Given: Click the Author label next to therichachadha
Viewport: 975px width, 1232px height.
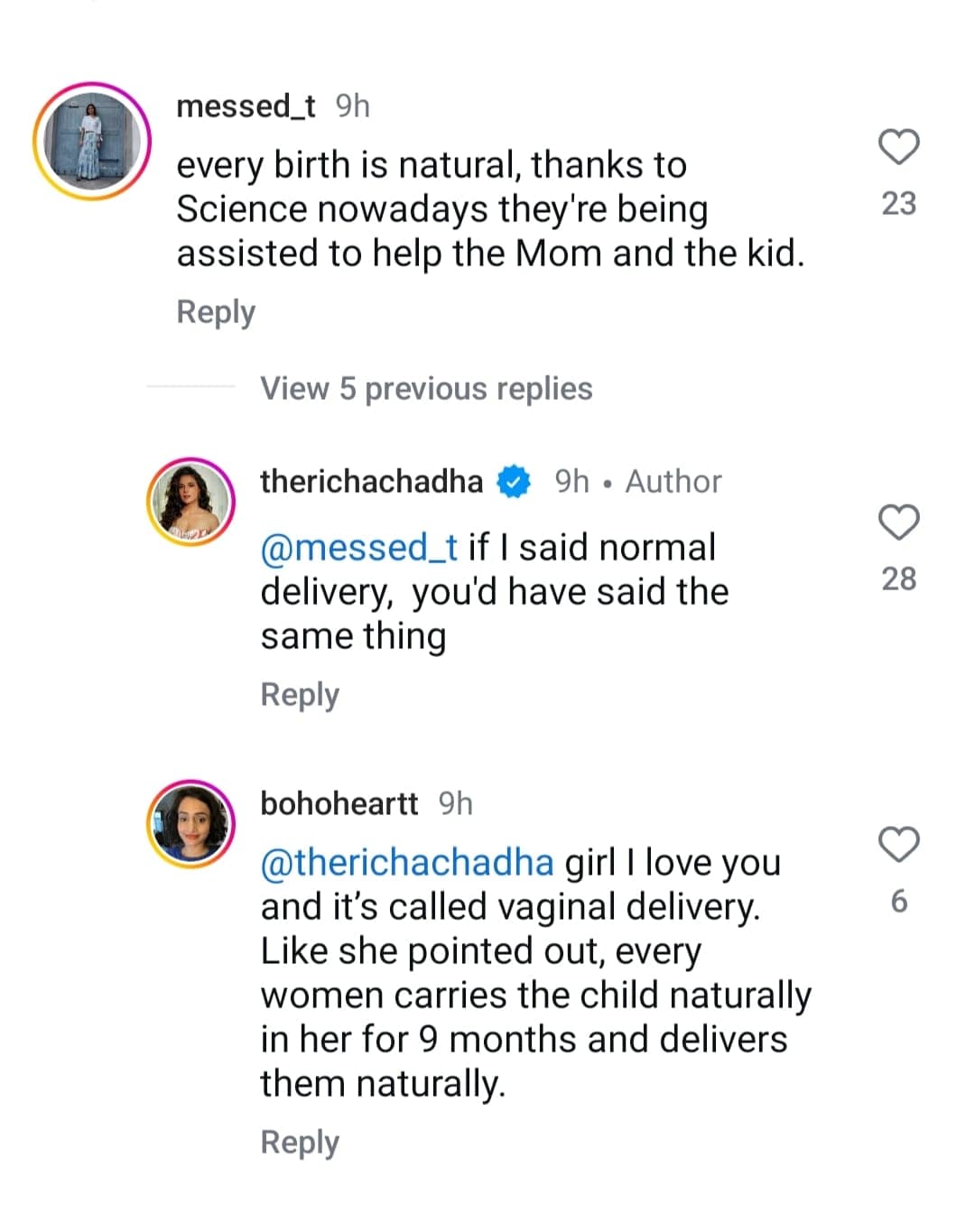Looking at the screenshot, I should [x=673, y=482].
